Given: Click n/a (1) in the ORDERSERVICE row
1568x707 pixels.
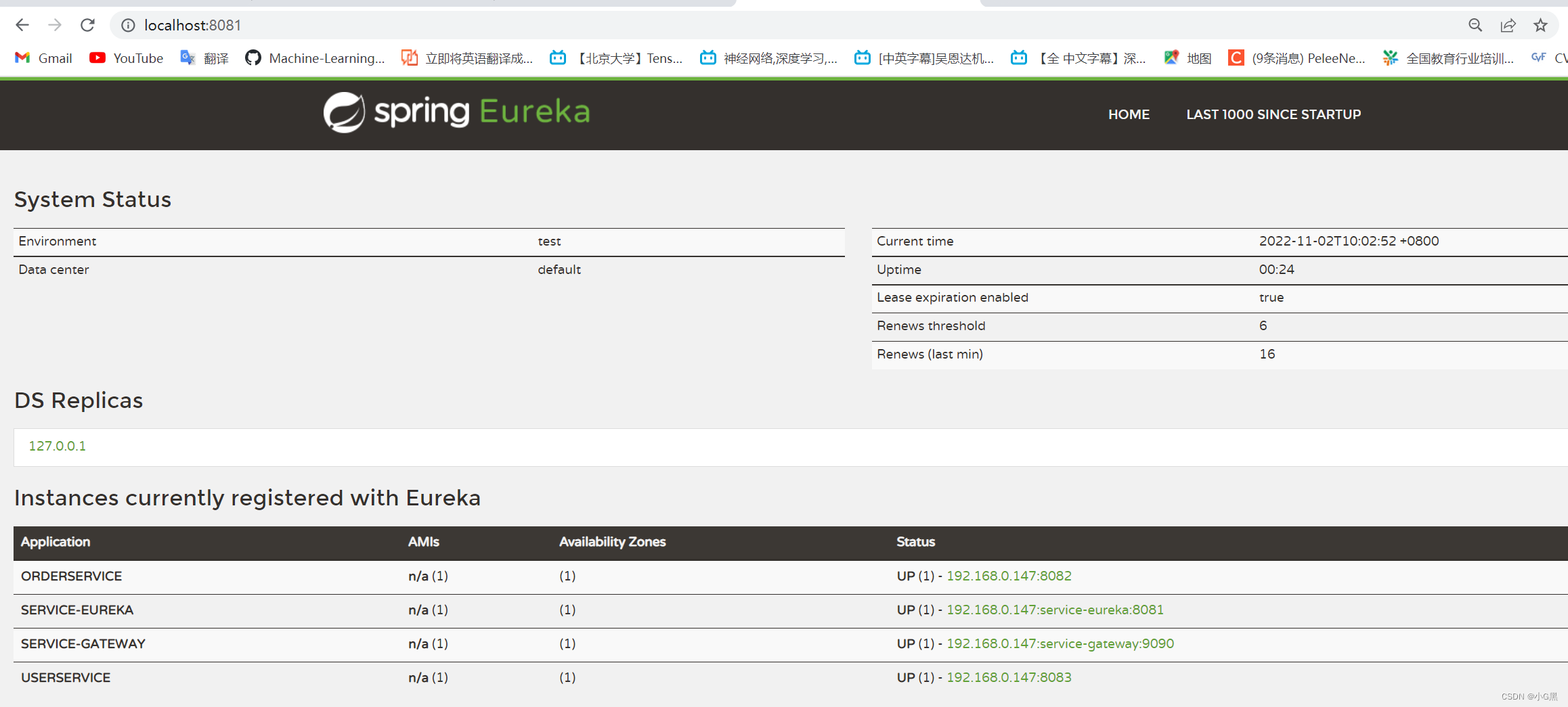Looking at the screenshot, I should (x=428, y=576).
